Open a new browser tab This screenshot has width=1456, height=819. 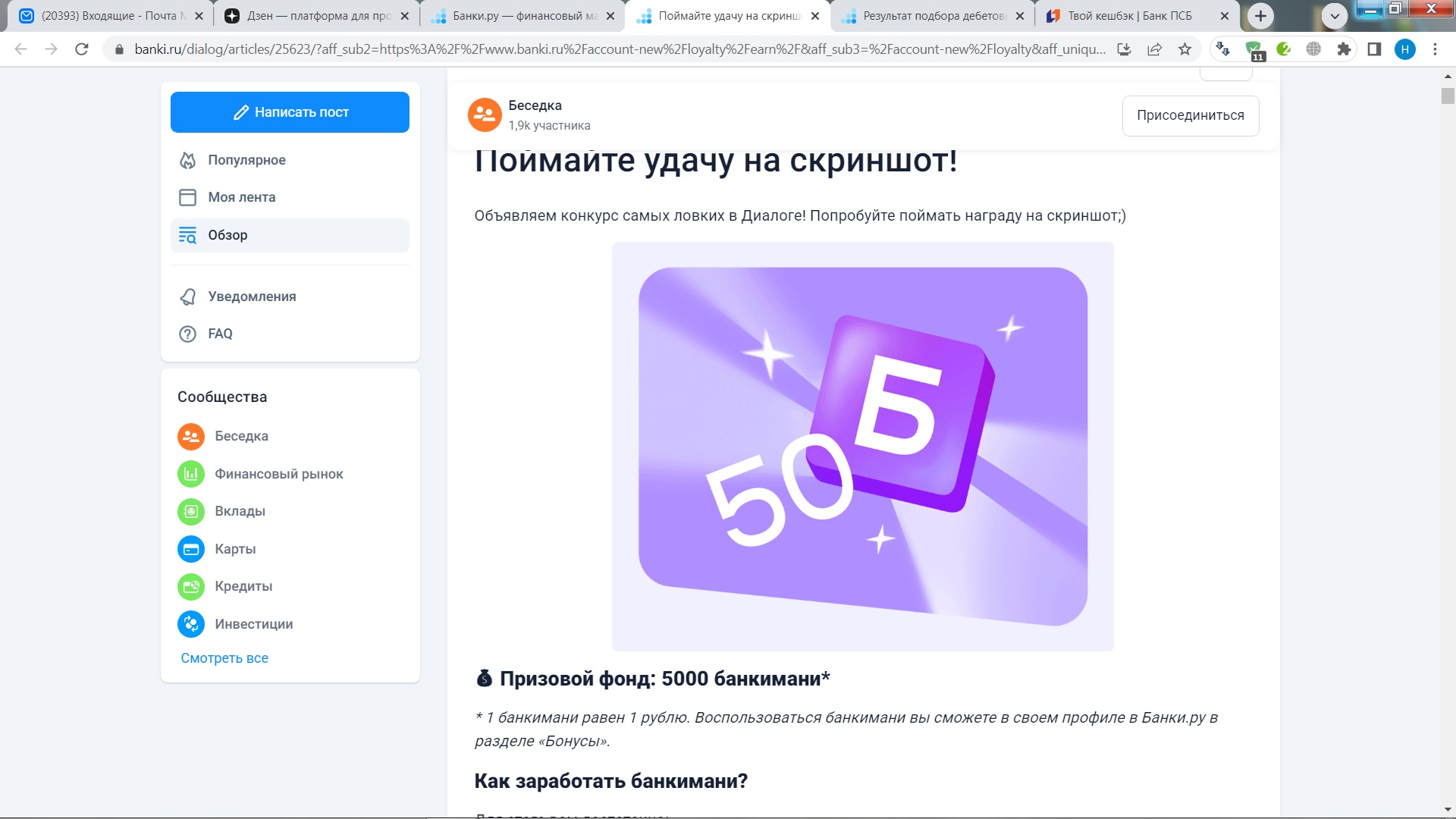point(1260,16)
